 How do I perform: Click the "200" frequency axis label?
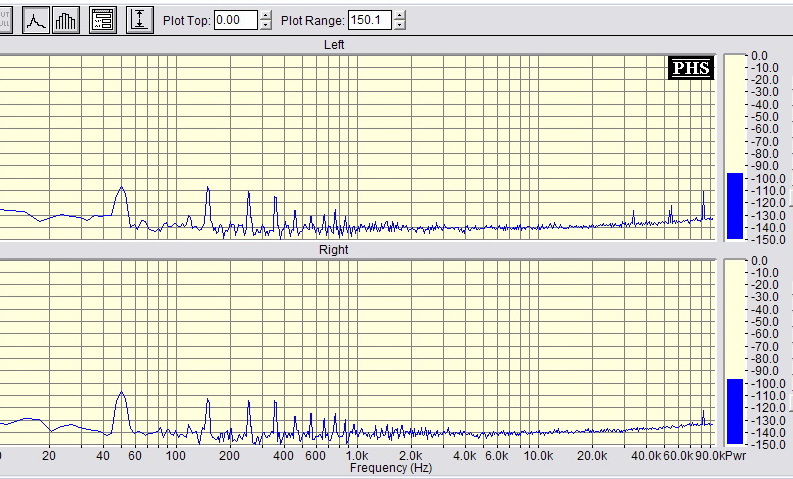coord(229,456)
